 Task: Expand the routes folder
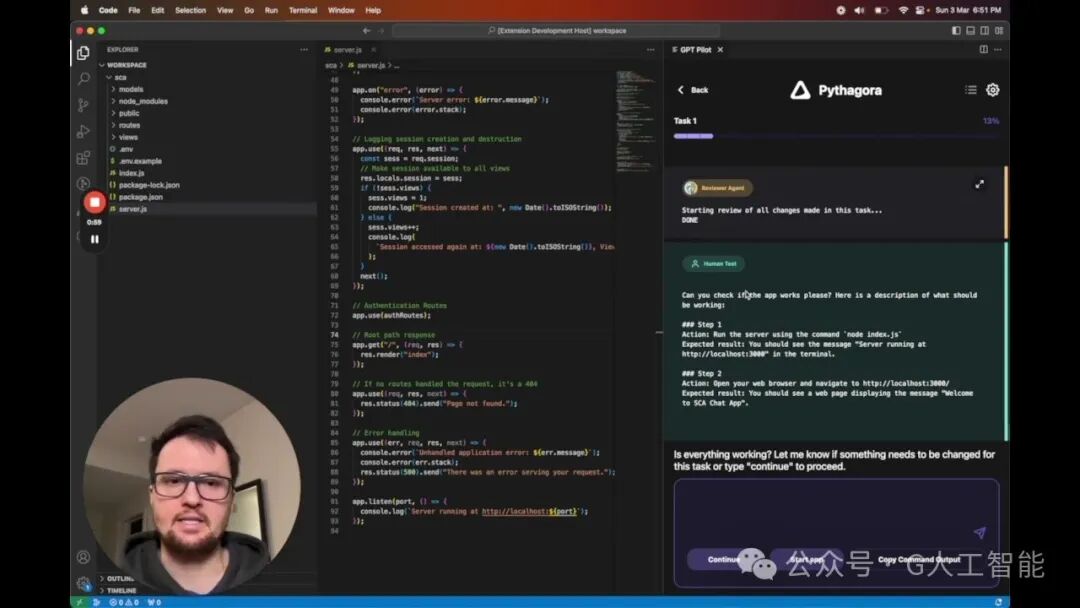click(x=129, y=125)
